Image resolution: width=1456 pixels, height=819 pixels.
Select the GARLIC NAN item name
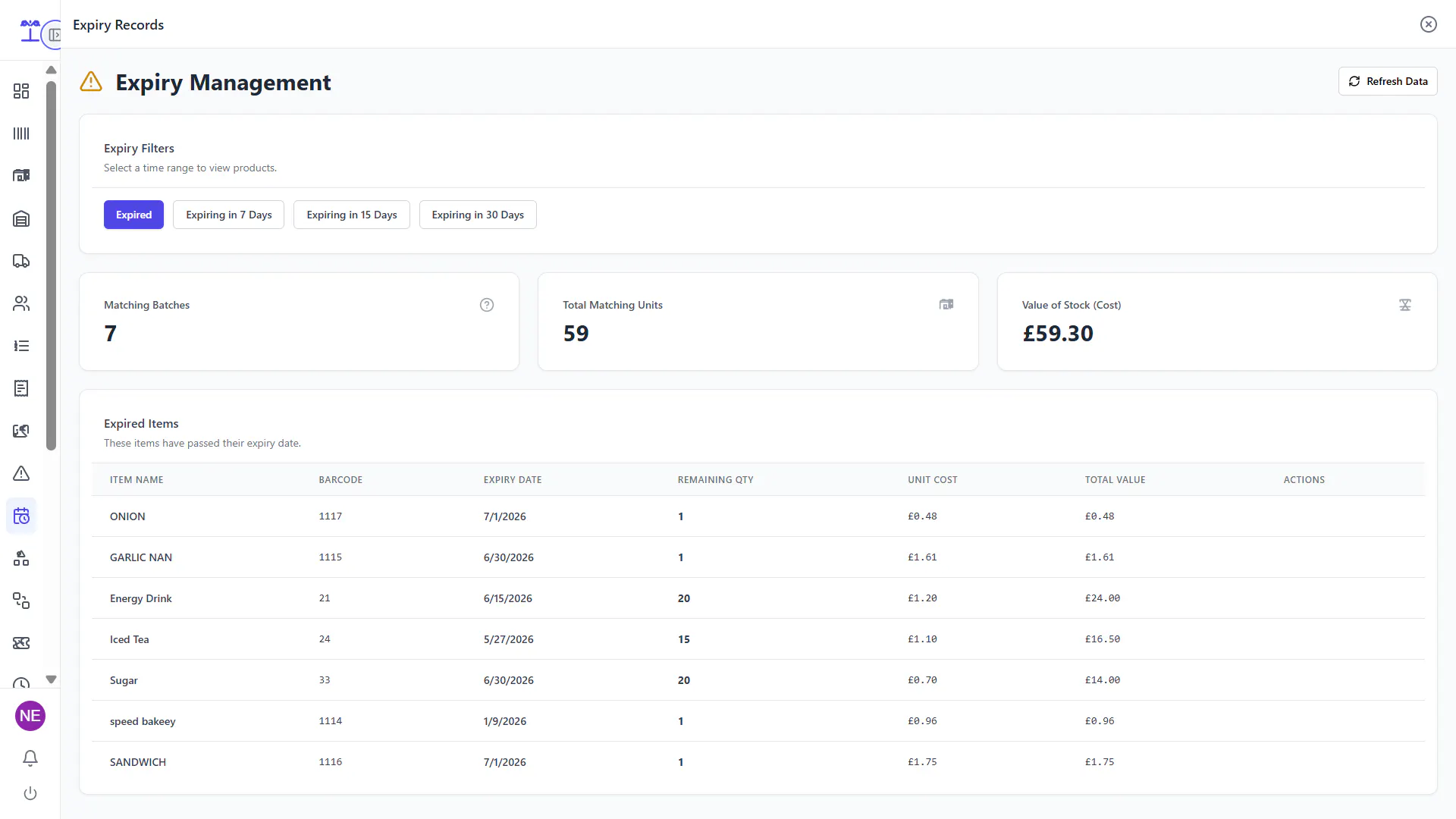click(141, 557)
